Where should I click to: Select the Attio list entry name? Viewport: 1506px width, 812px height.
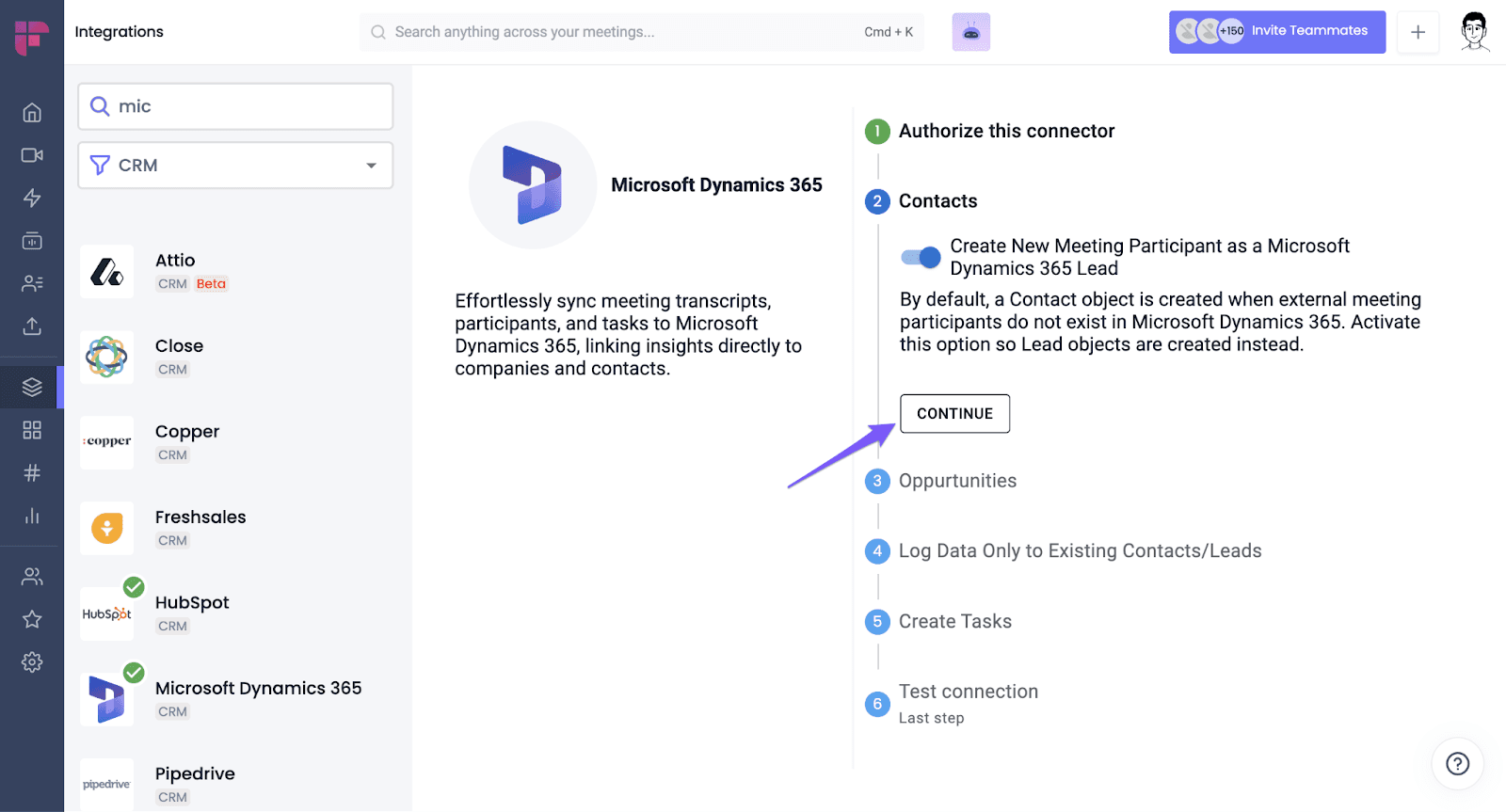(175, 261)
